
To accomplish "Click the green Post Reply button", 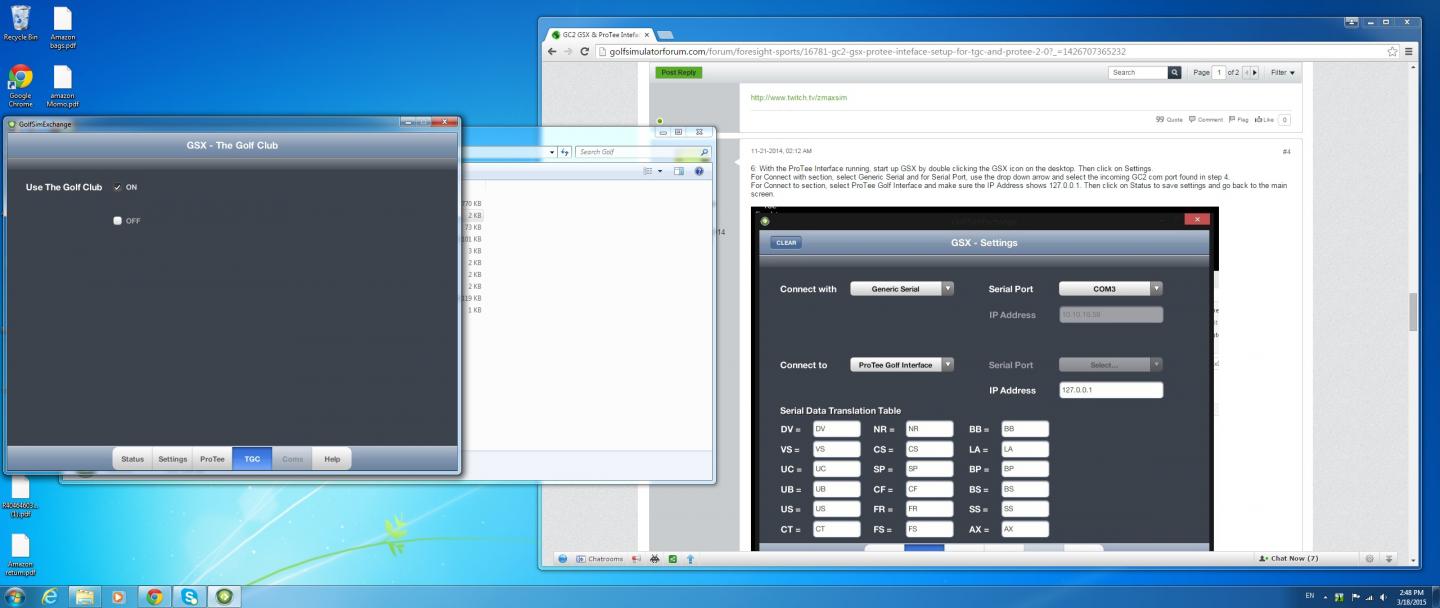I will coord(679,72).
